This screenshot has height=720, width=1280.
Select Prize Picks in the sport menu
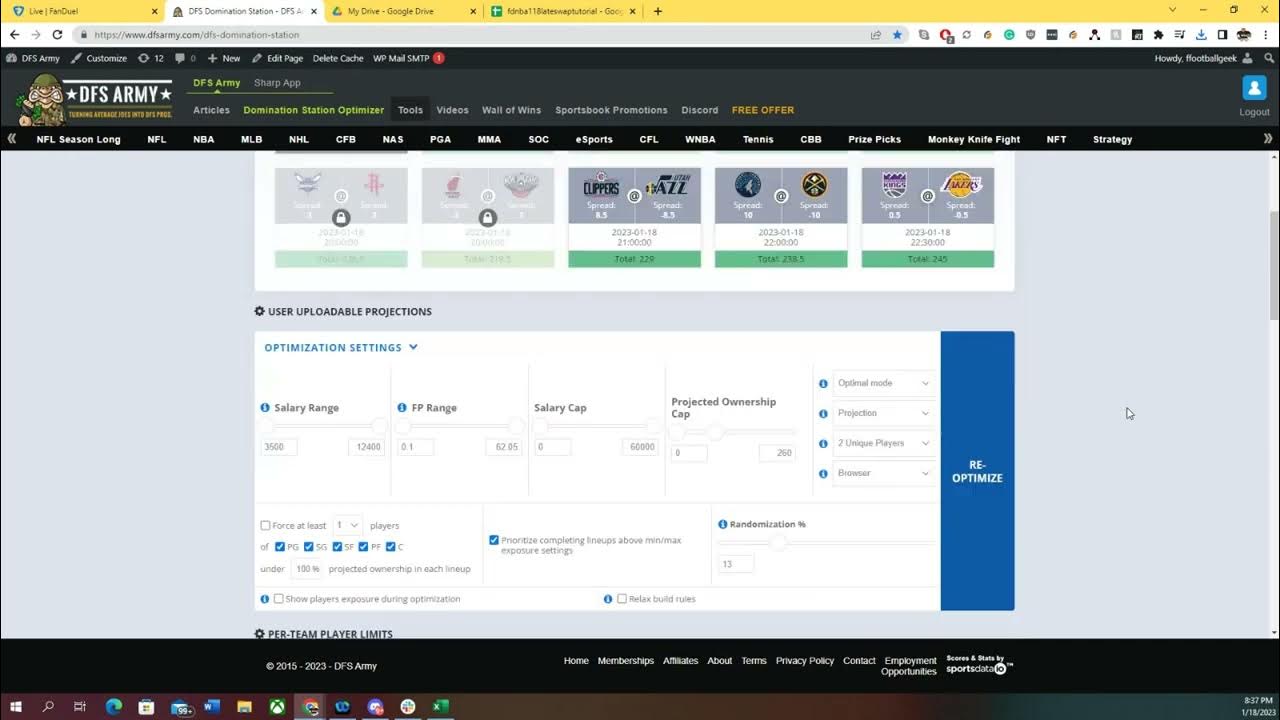click(874, 140)
